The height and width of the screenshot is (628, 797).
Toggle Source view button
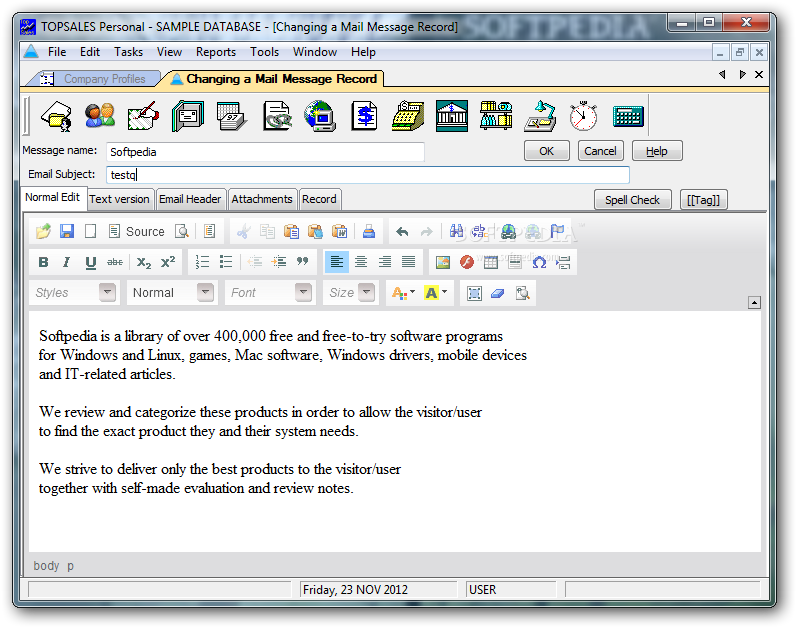pyautogui.click(x=137, y=232)
